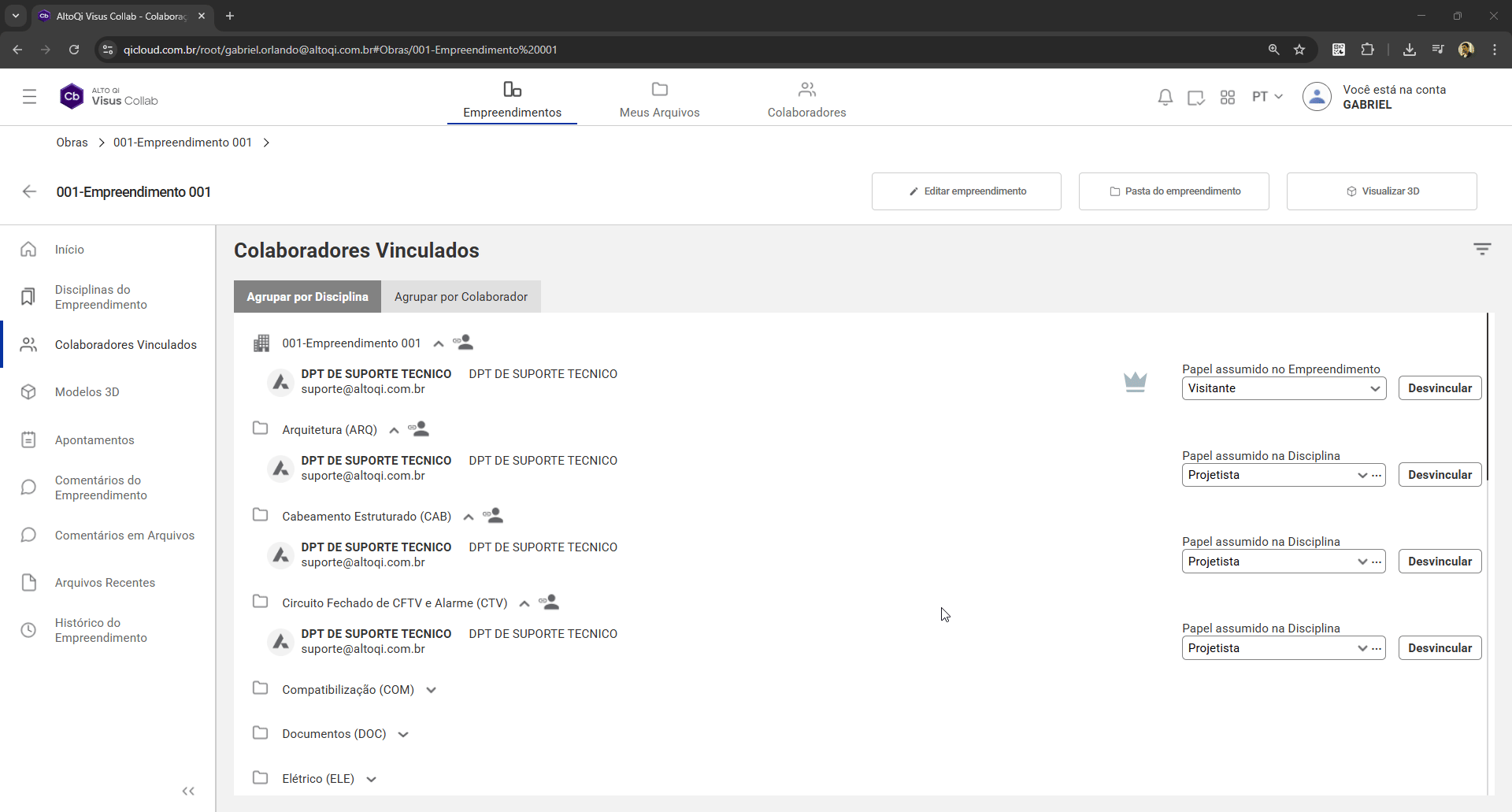The width and height of the screenshot is (1512, 812).
Task: Click add collaborator icon next to Arquitetura (ARQ)
Action: [x=419, y=429]
